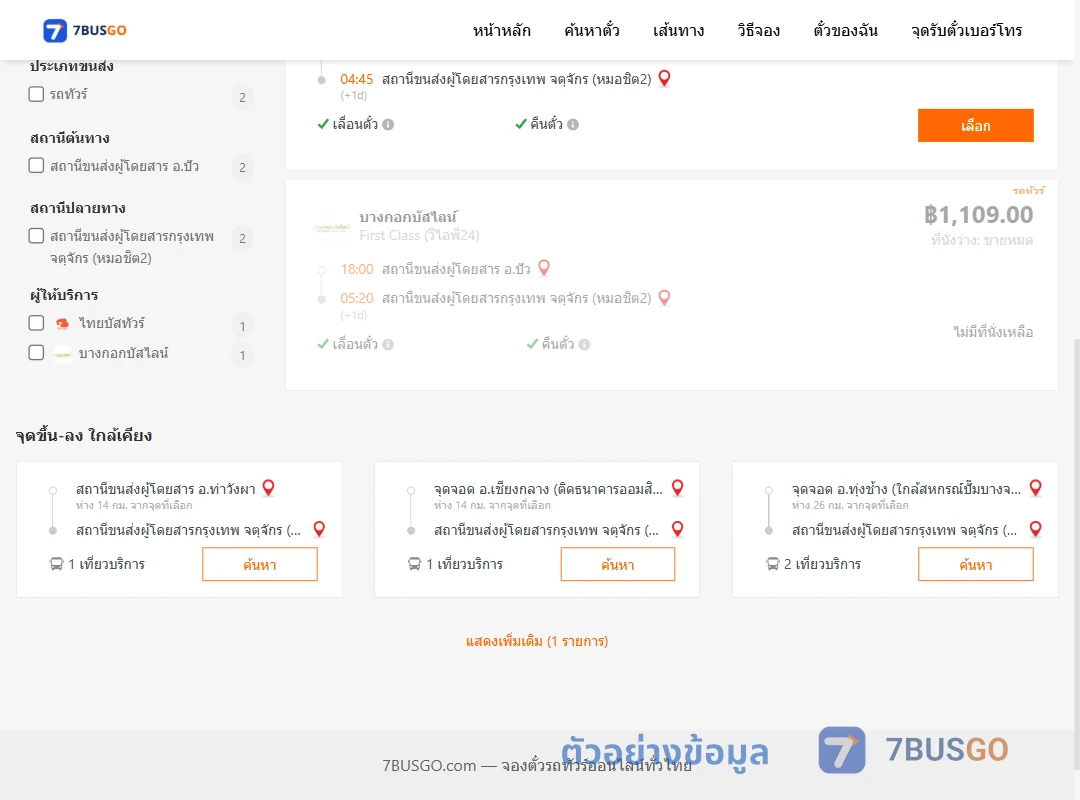
Task: Open destination map pin in อ.เชียงกลาง card
Action: (x=678, y=529)
